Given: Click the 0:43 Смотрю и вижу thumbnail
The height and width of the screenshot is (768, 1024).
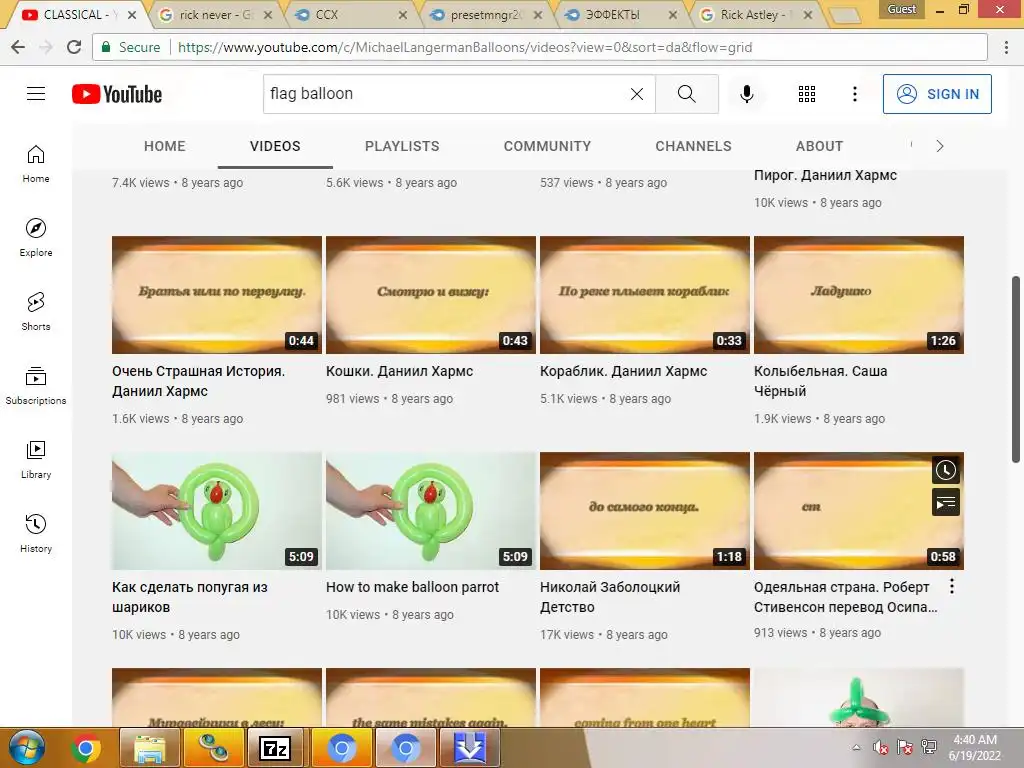Looking at the screenshot, I should click(x=430, y=295).
